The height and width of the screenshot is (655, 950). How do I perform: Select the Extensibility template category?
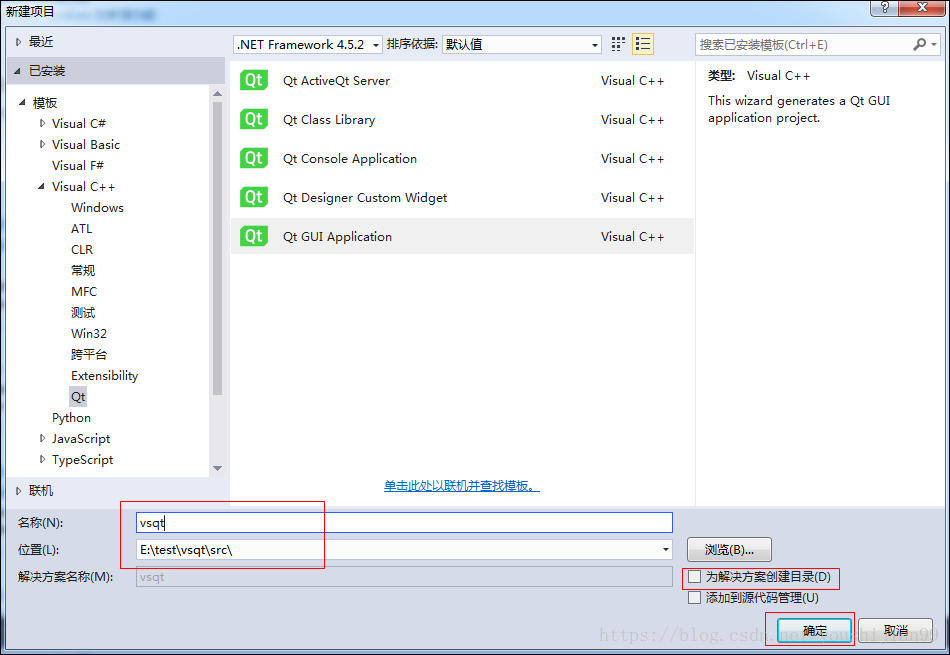[105, 376]
